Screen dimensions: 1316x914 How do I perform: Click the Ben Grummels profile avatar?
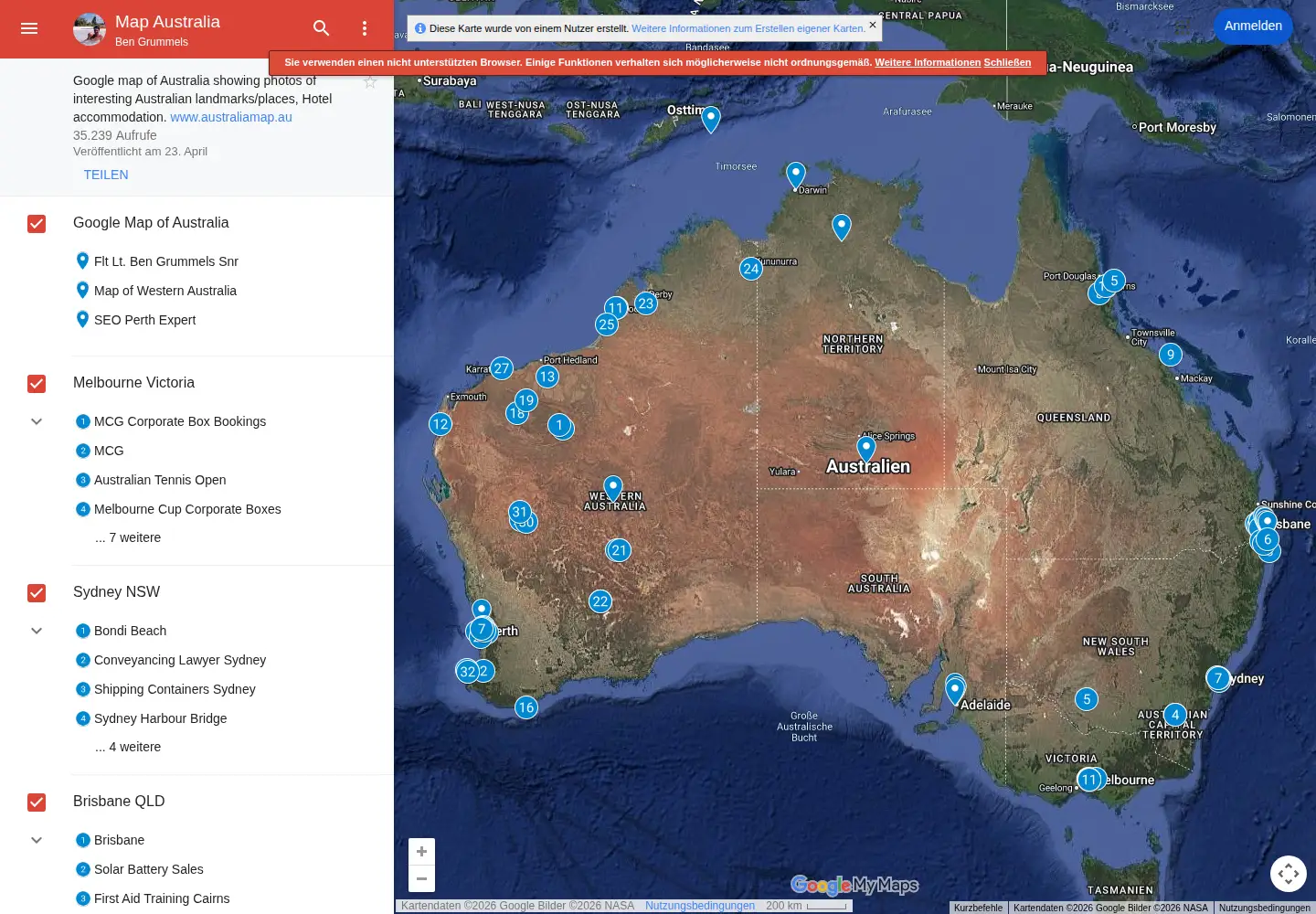pyautogui.click(x=90, y=29)
